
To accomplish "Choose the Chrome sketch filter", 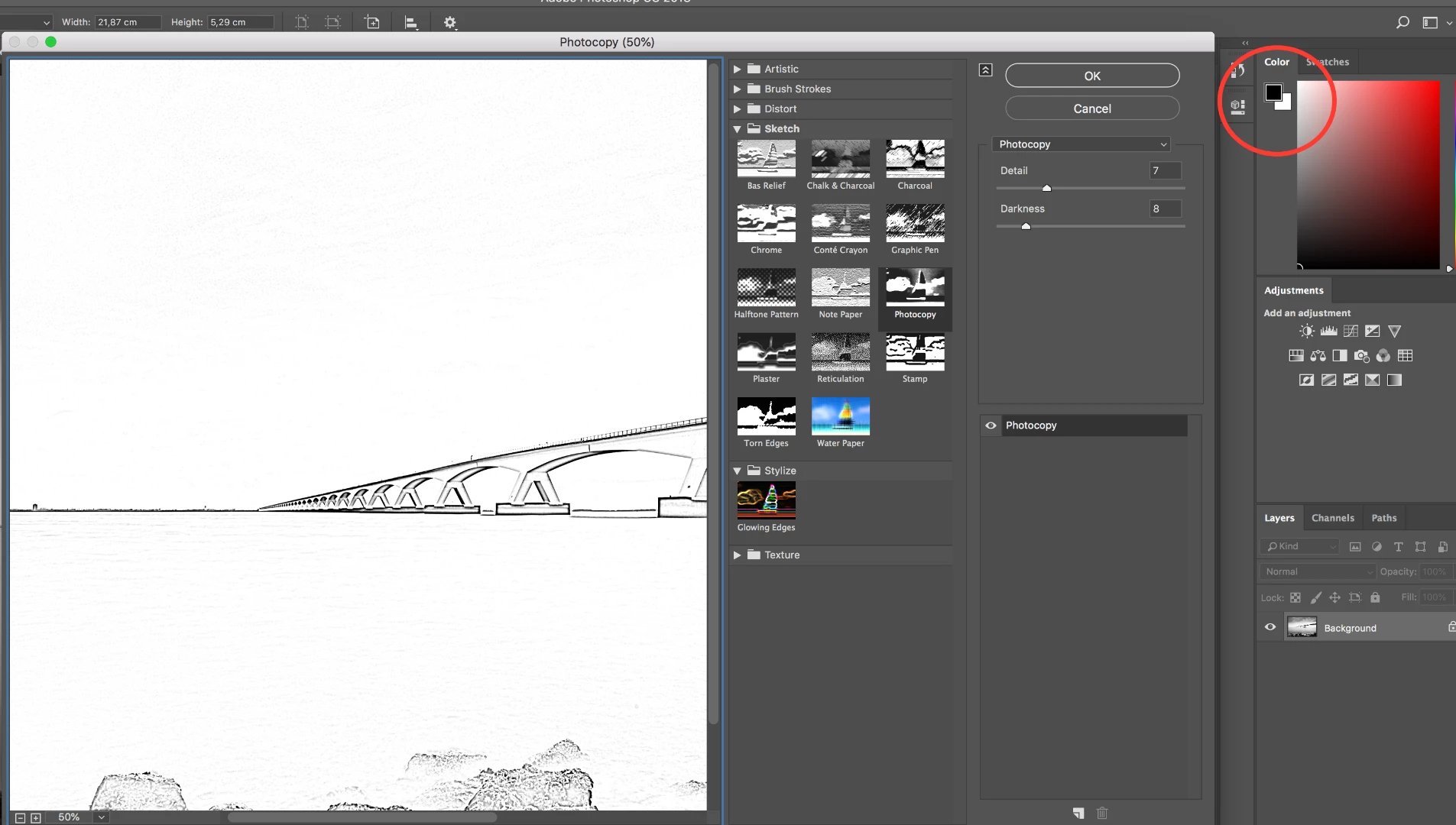I will pyautogui.click(x=766, y=223).
